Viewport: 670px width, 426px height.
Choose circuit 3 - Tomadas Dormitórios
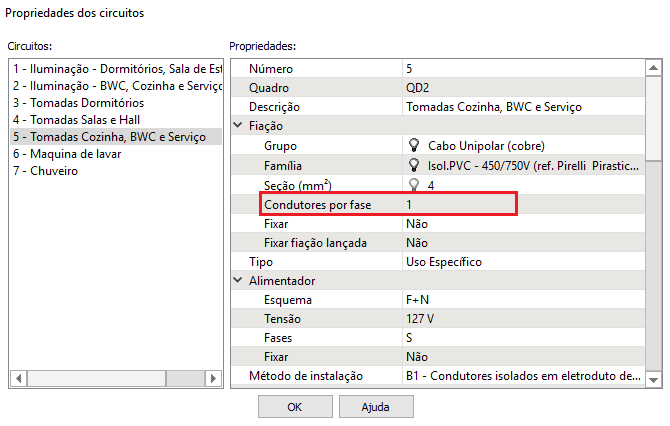(71, 103)
